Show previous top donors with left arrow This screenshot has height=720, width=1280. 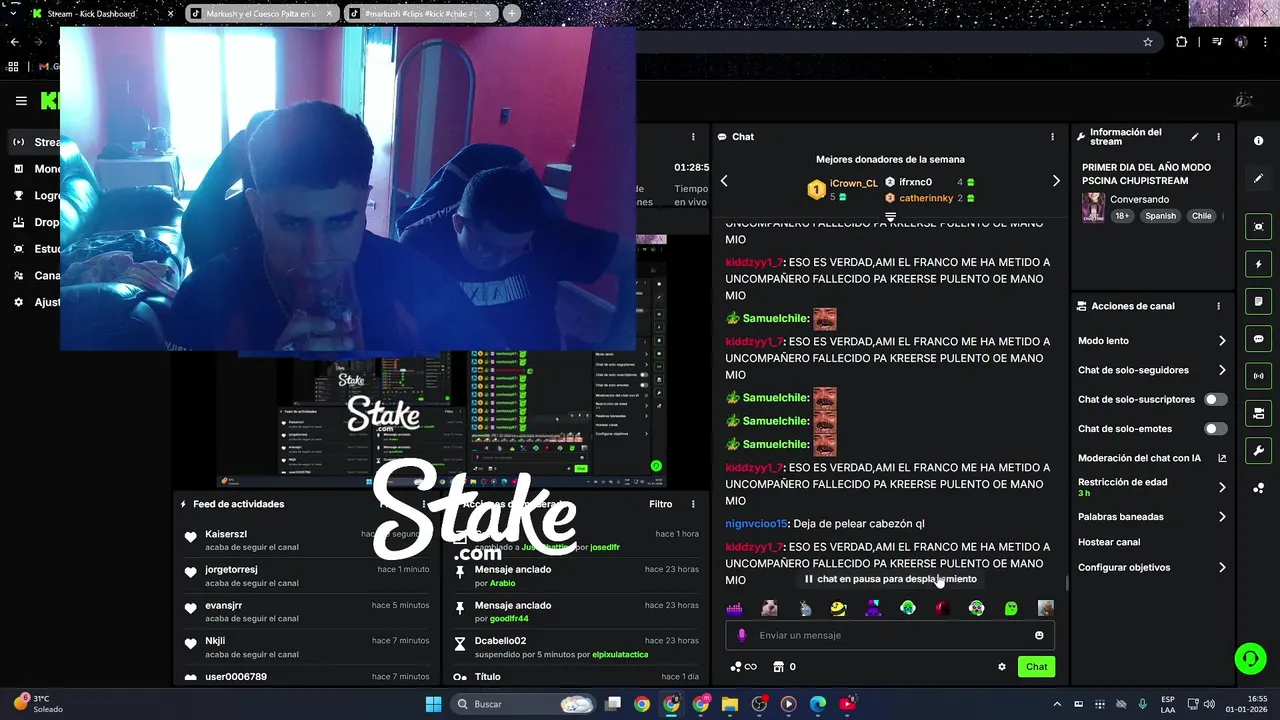point(724,181)
